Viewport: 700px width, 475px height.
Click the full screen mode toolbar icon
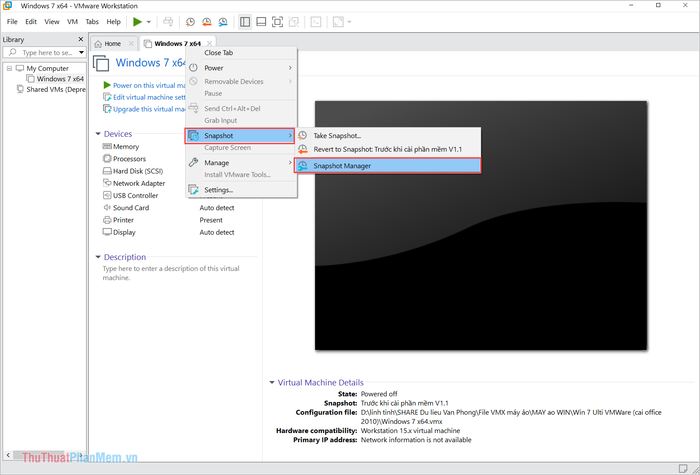[277, 22]
